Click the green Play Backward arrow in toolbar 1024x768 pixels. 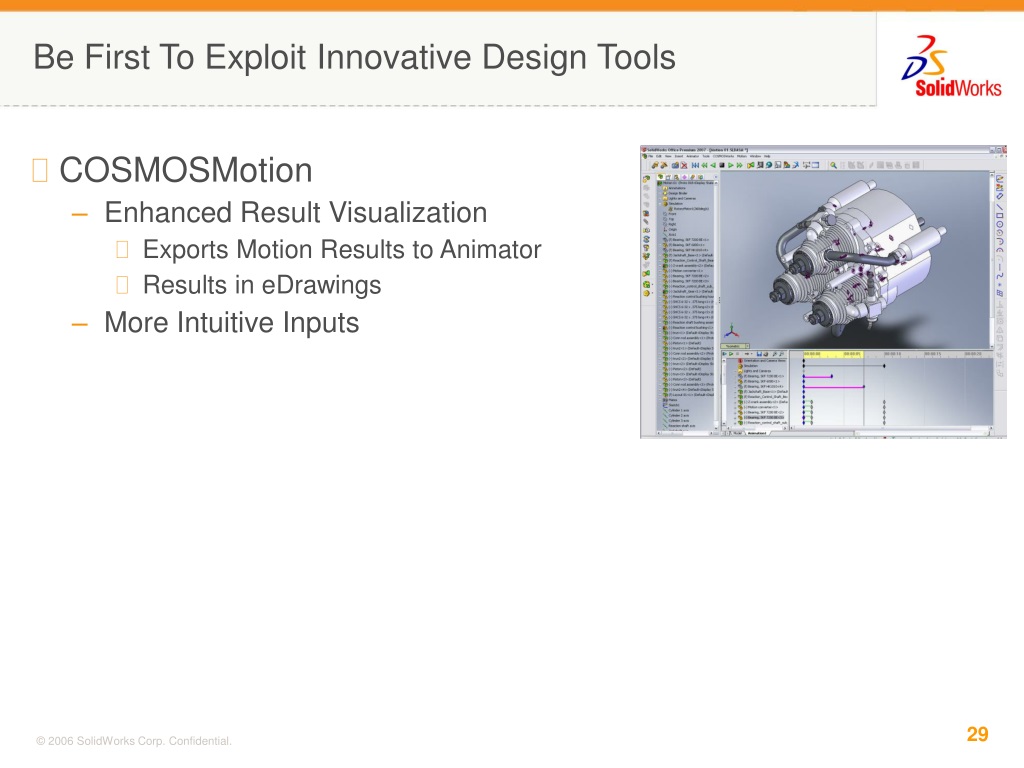(x=713, y=165)
